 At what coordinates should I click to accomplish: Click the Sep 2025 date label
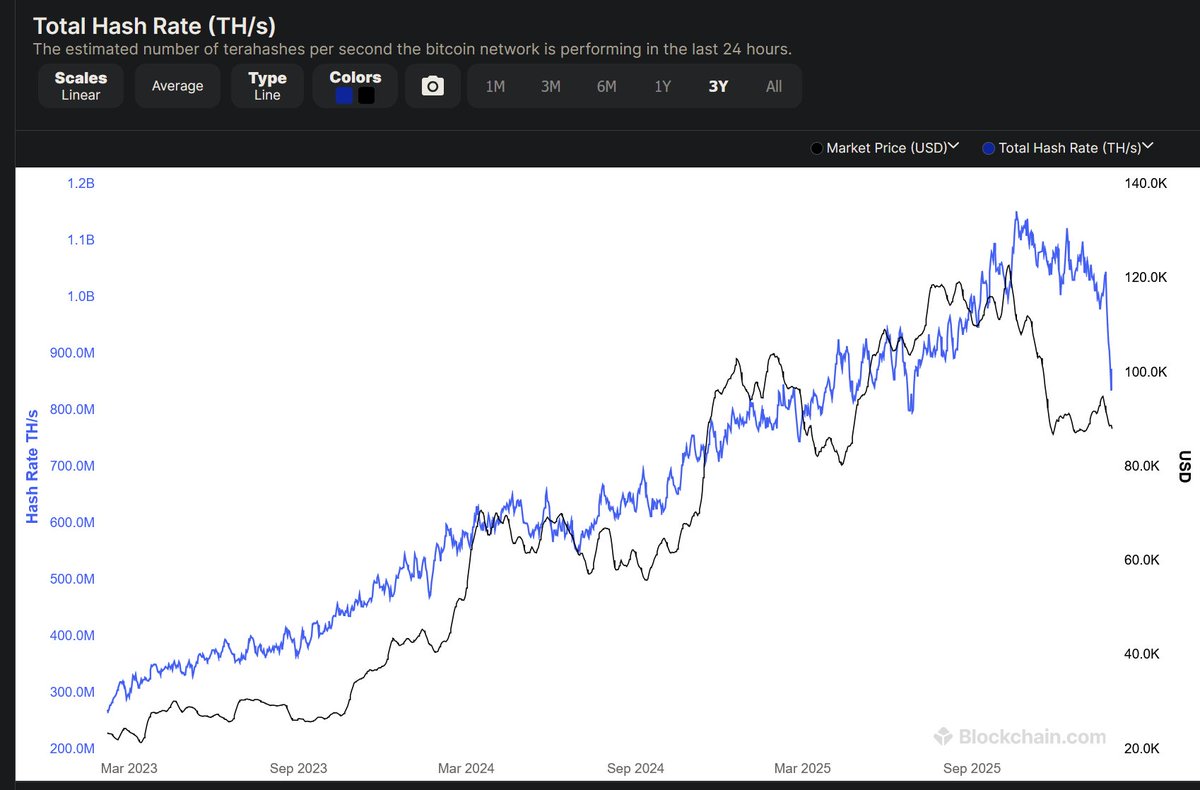(x=971, y=769)
